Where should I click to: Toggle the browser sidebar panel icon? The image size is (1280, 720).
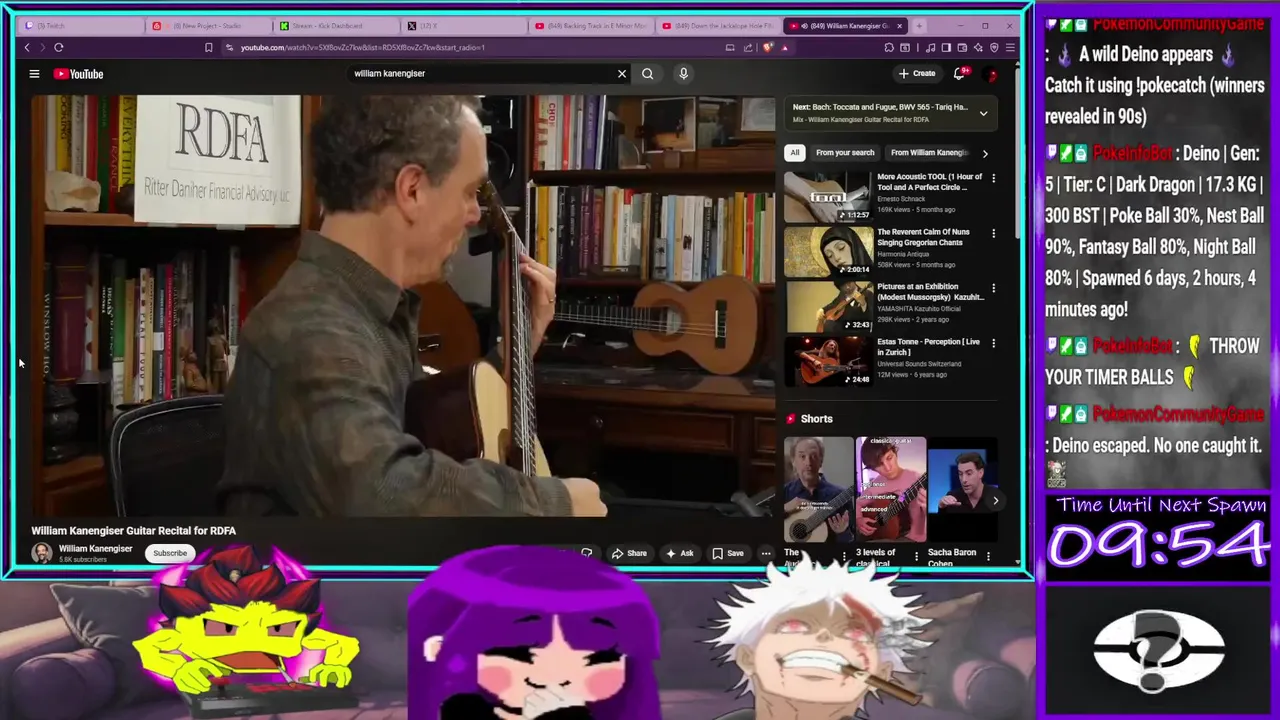(946, 47)
